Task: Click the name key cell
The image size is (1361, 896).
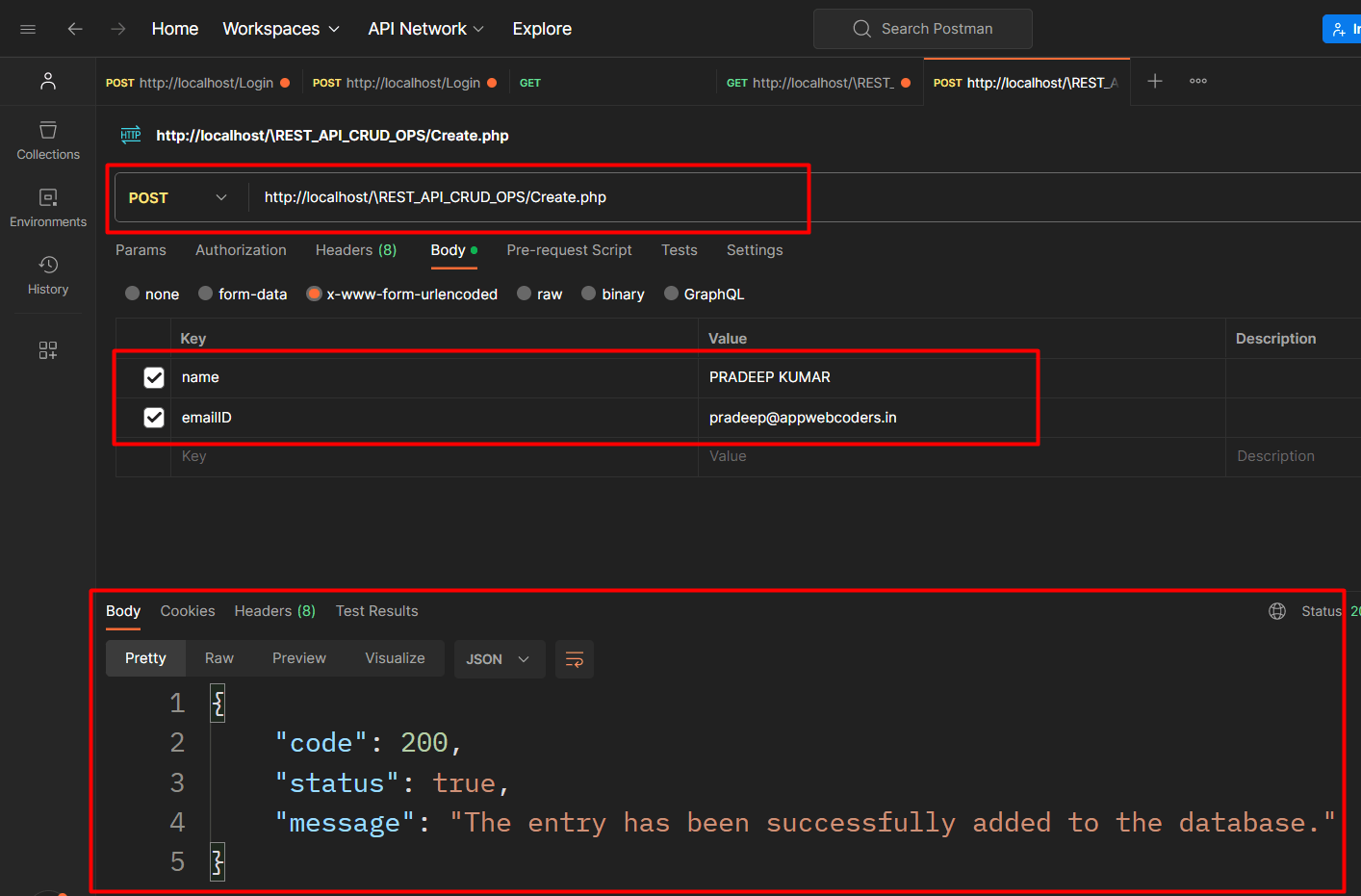Action: pyautogui.click(x=434, y=377)
